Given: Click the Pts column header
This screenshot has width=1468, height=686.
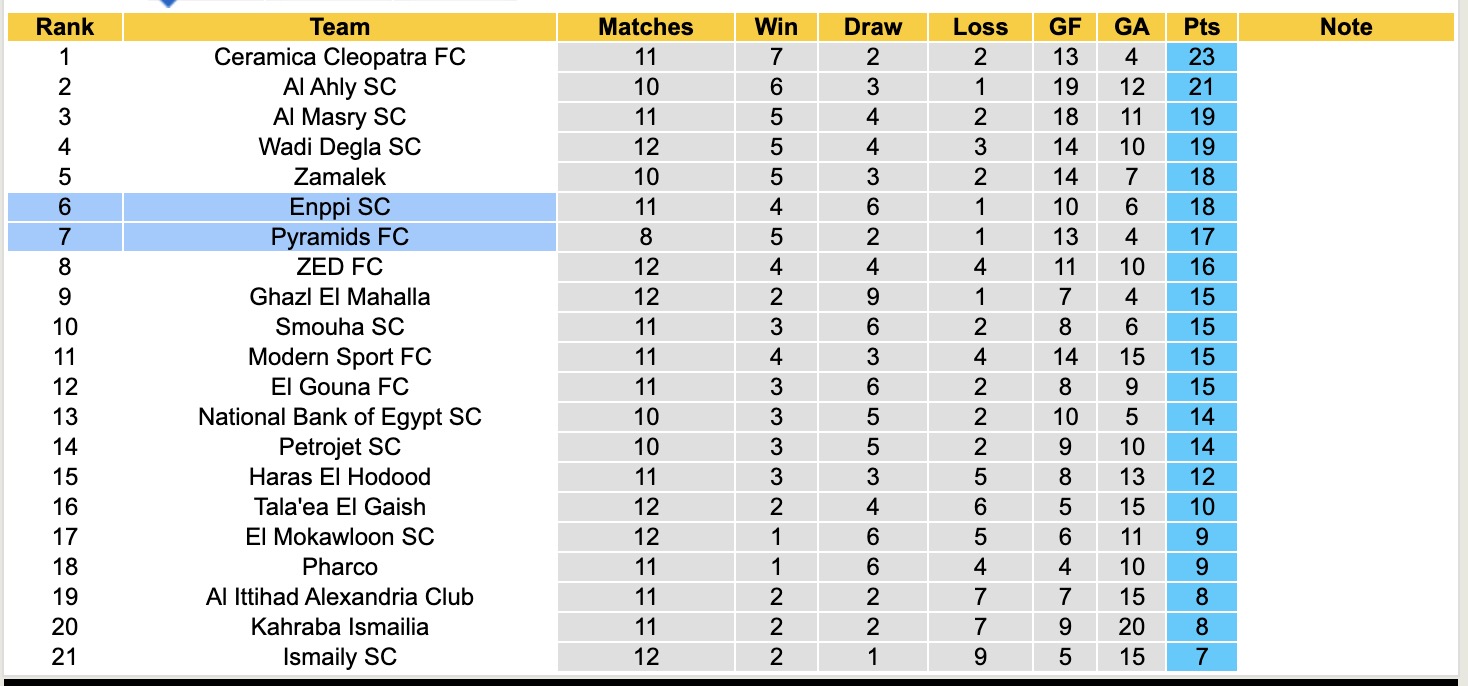Looking at the screenshot, I should pos(1201,27).
